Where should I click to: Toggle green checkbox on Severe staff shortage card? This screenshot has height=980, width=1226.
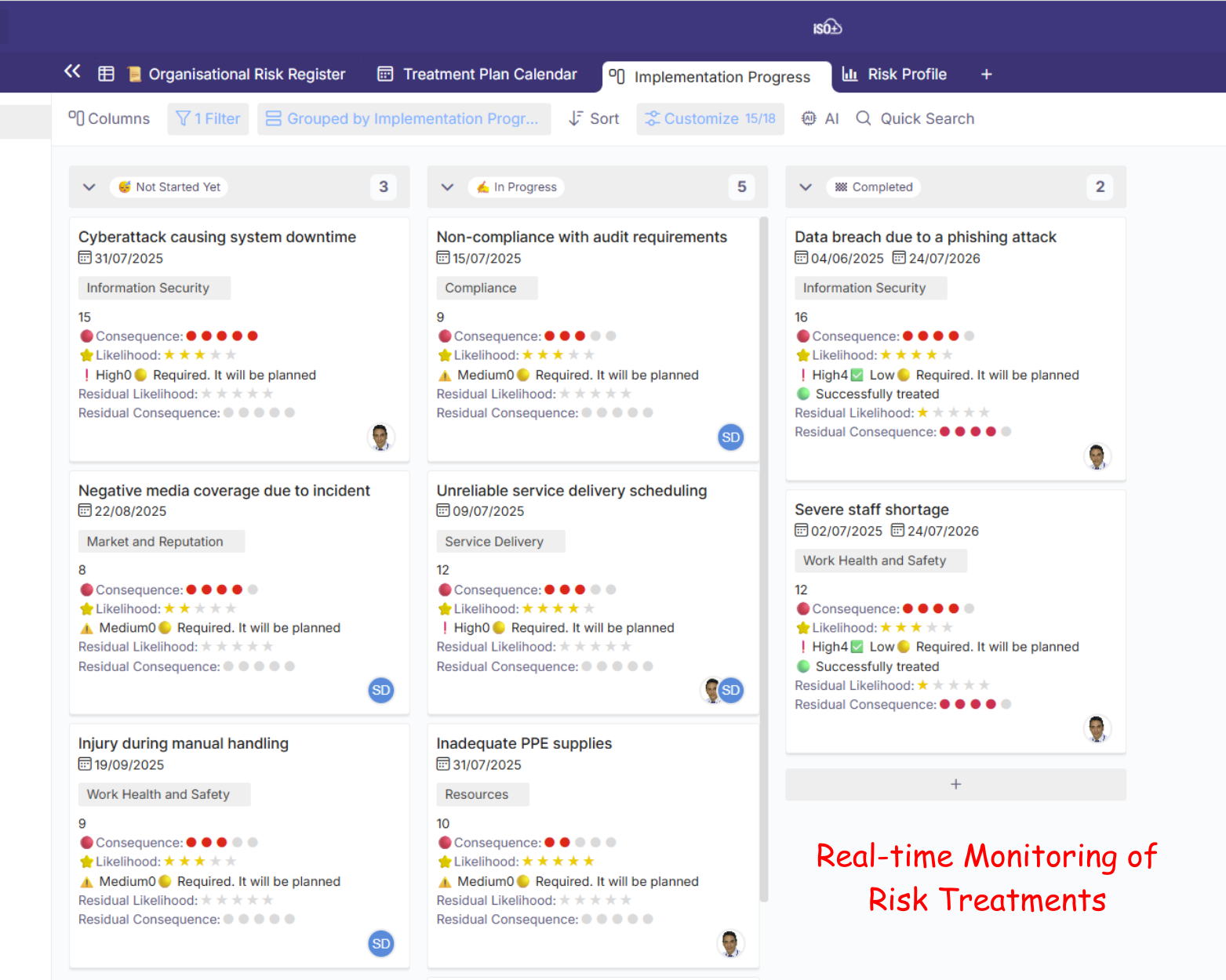tap(857, 647)
